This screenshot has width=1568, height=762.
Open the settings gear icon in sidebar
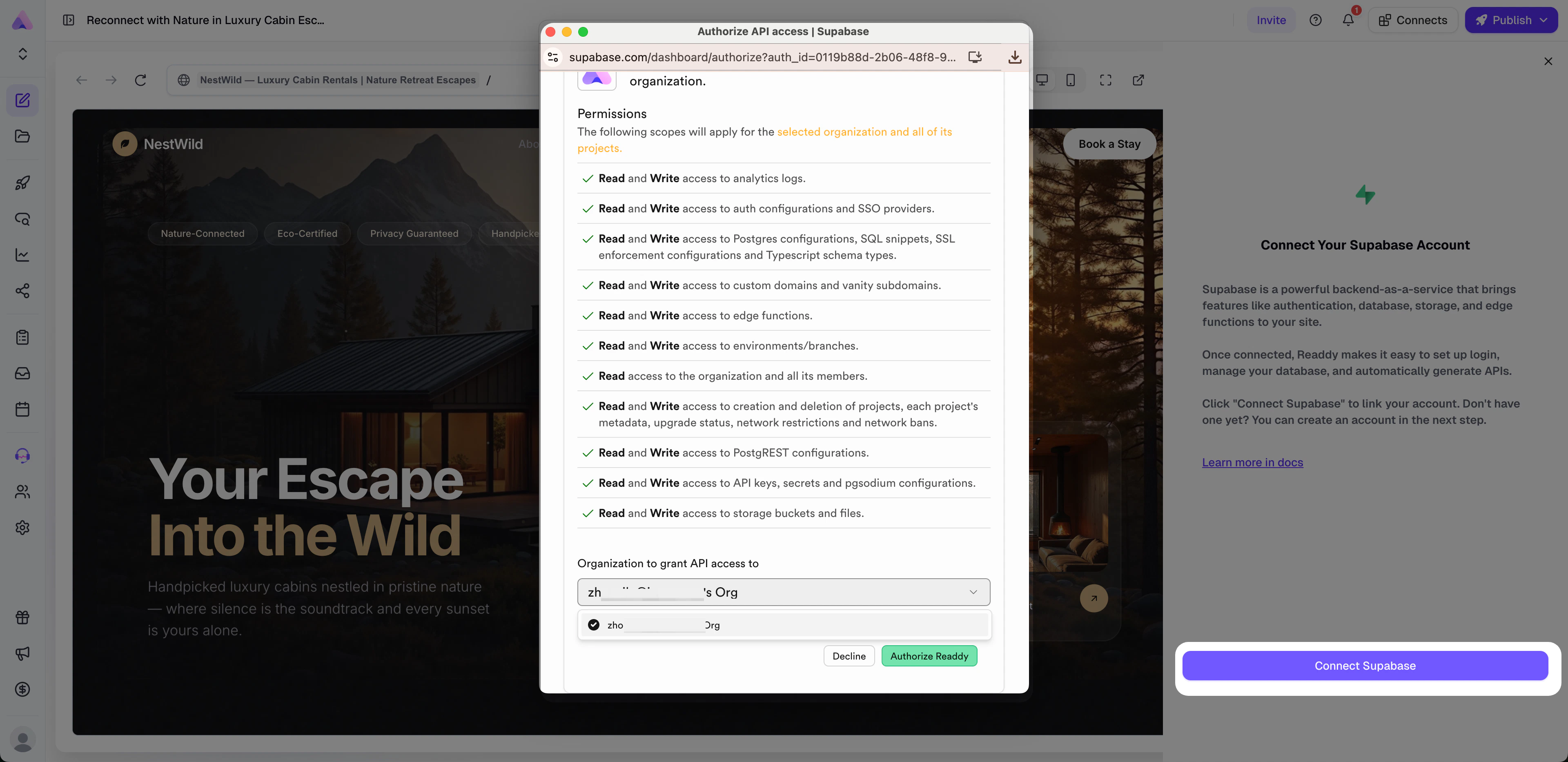[x=22, y=528]
